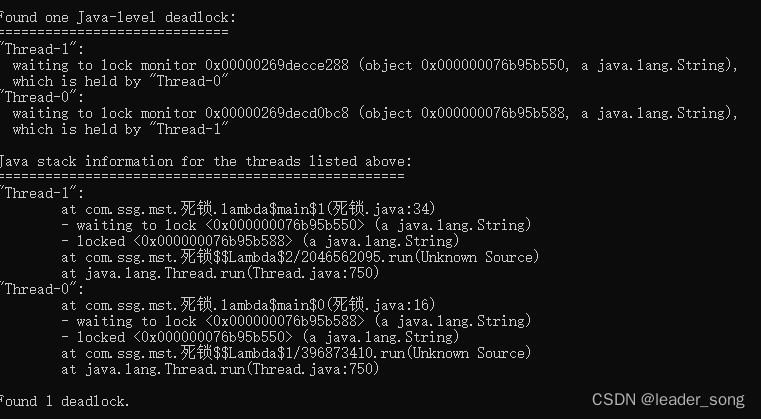Click the "Java stack information" heading line
This screenshot has width=761, height=419.
coord(206,161)
